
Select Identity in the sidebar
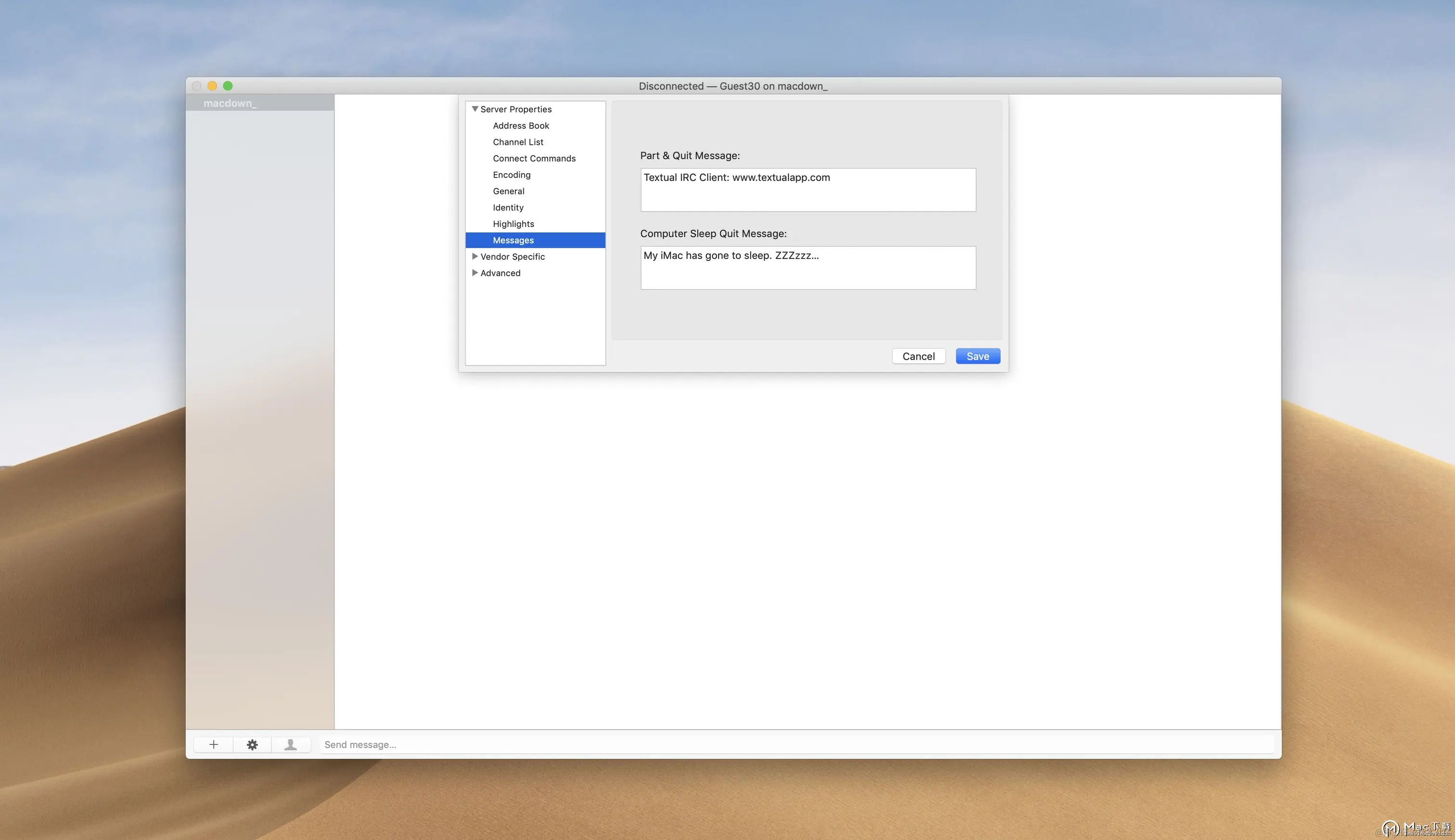click(508, 208)
